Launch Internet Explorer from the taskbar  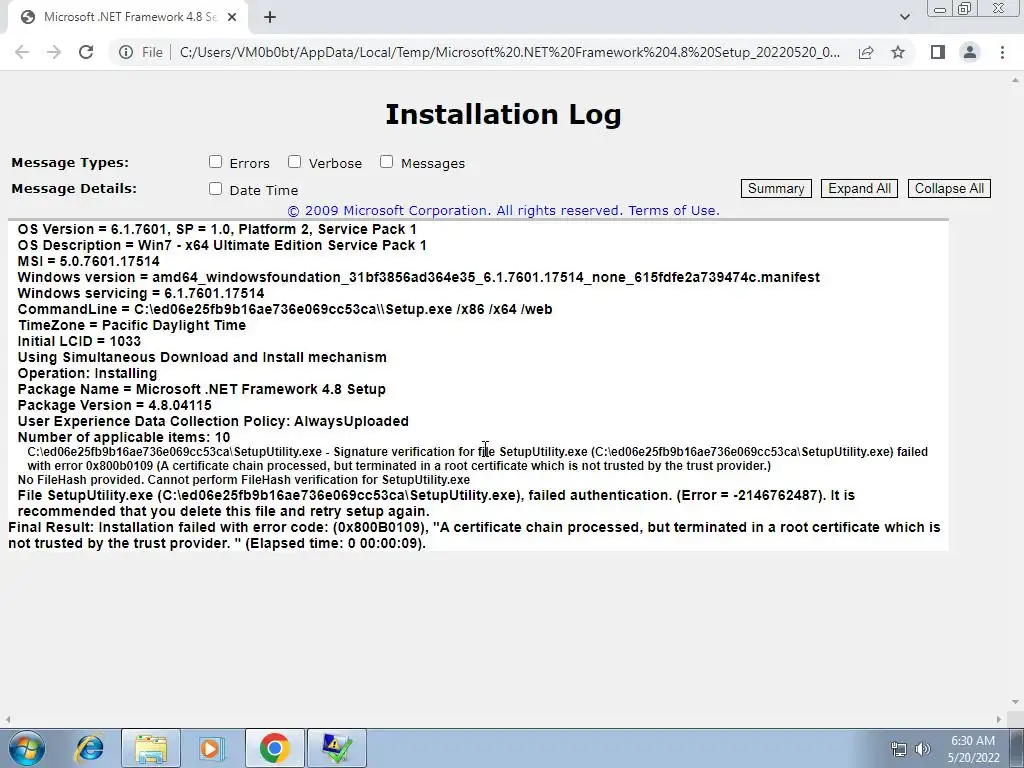pos(90,748)
